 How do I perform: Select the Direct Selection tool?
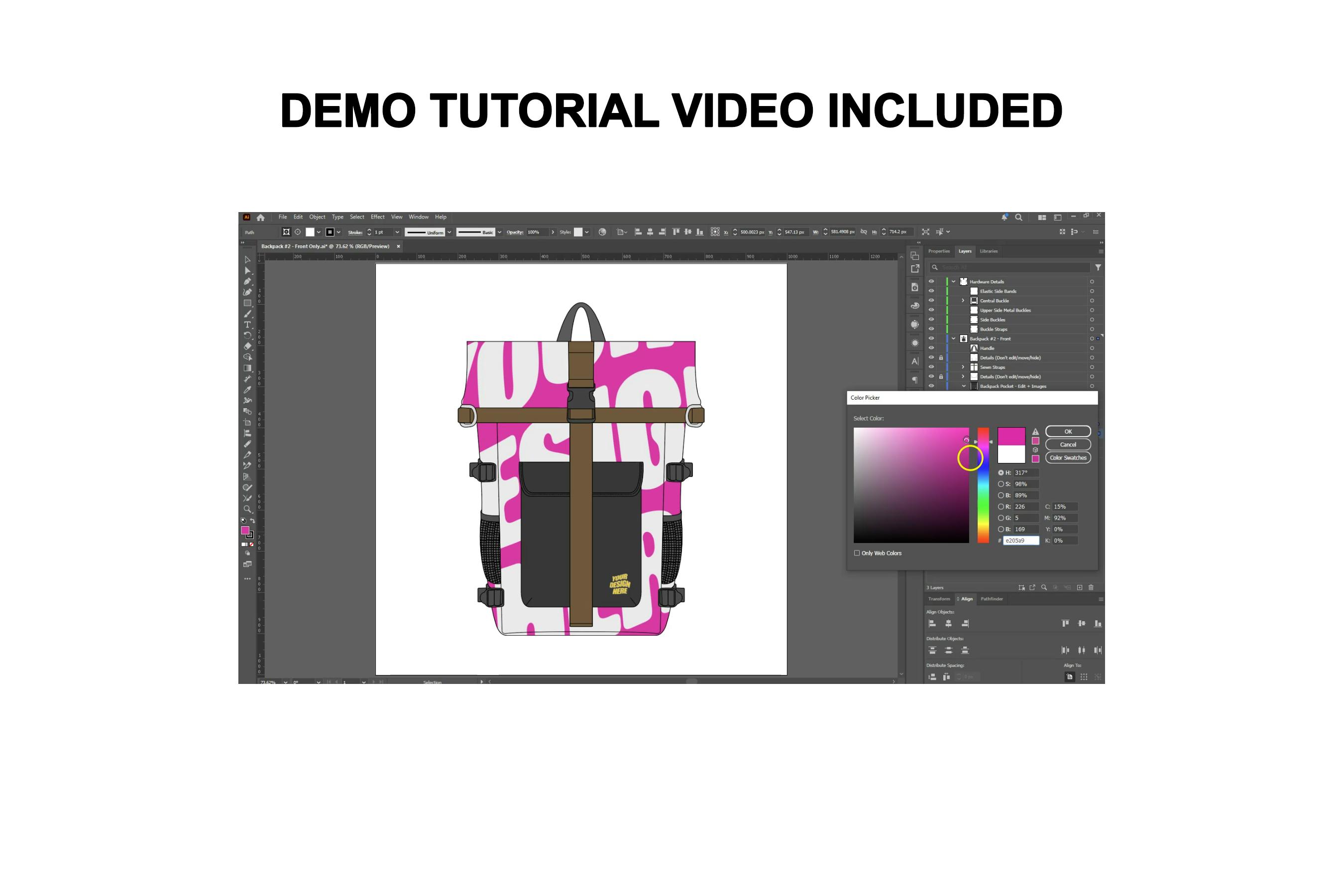tap(247, 271)
